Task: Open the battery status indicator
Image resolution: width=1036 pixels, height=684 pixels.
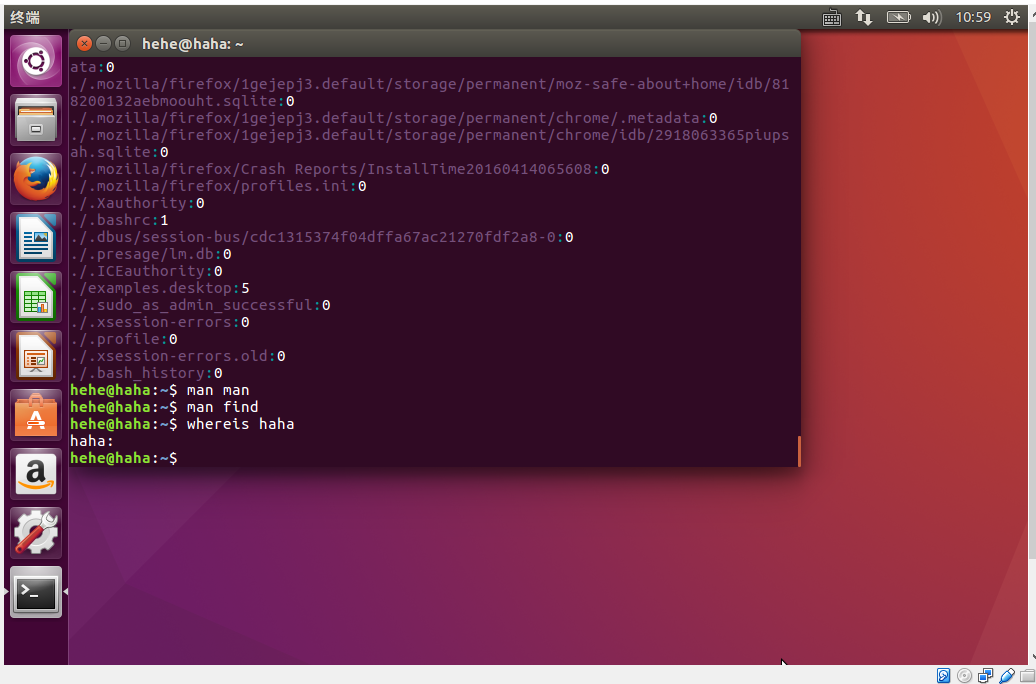Action: tap(899, 17)
